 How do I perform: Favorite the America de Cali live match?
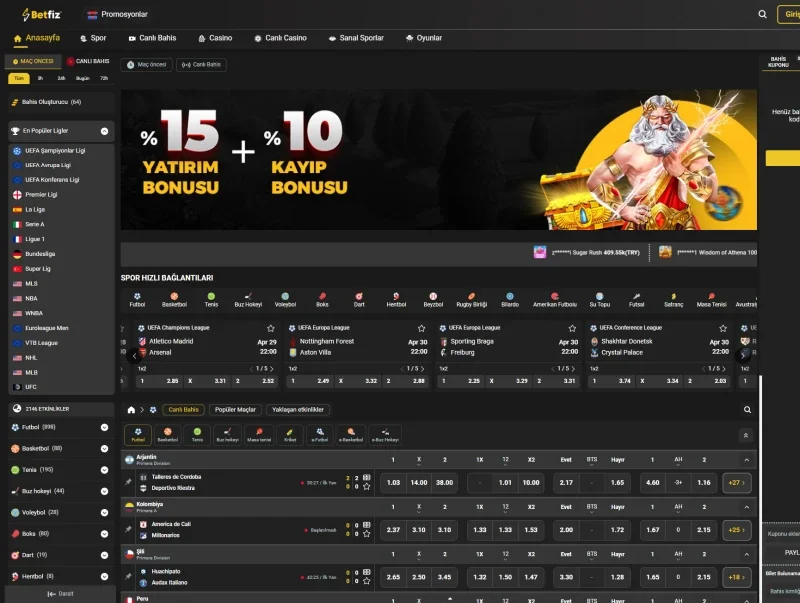(x=366, y=534)
